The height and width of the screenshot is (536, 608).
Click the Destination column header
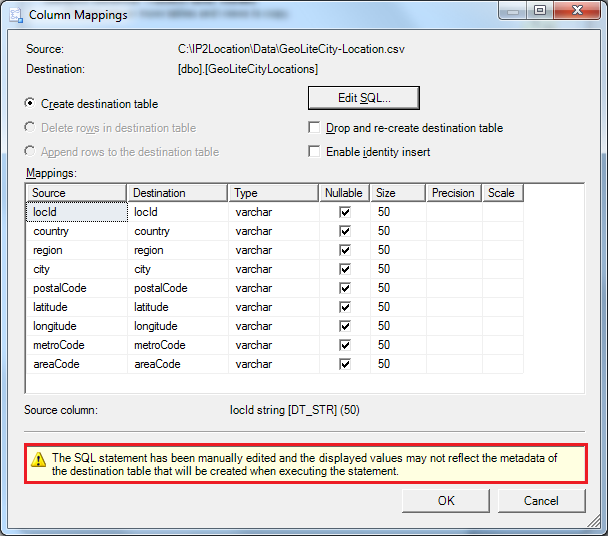(178, 193)
